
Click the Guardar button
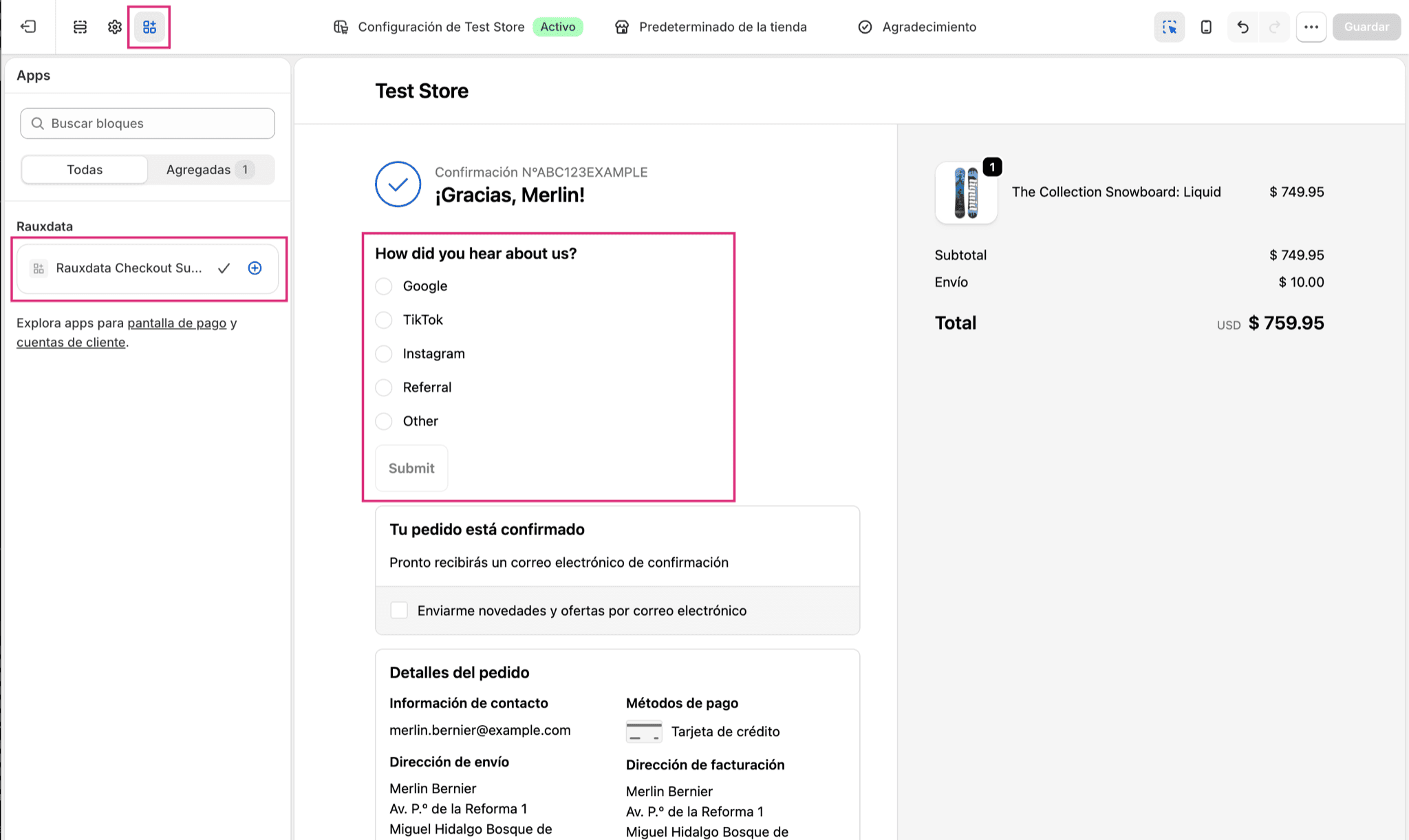point(1366,27)
